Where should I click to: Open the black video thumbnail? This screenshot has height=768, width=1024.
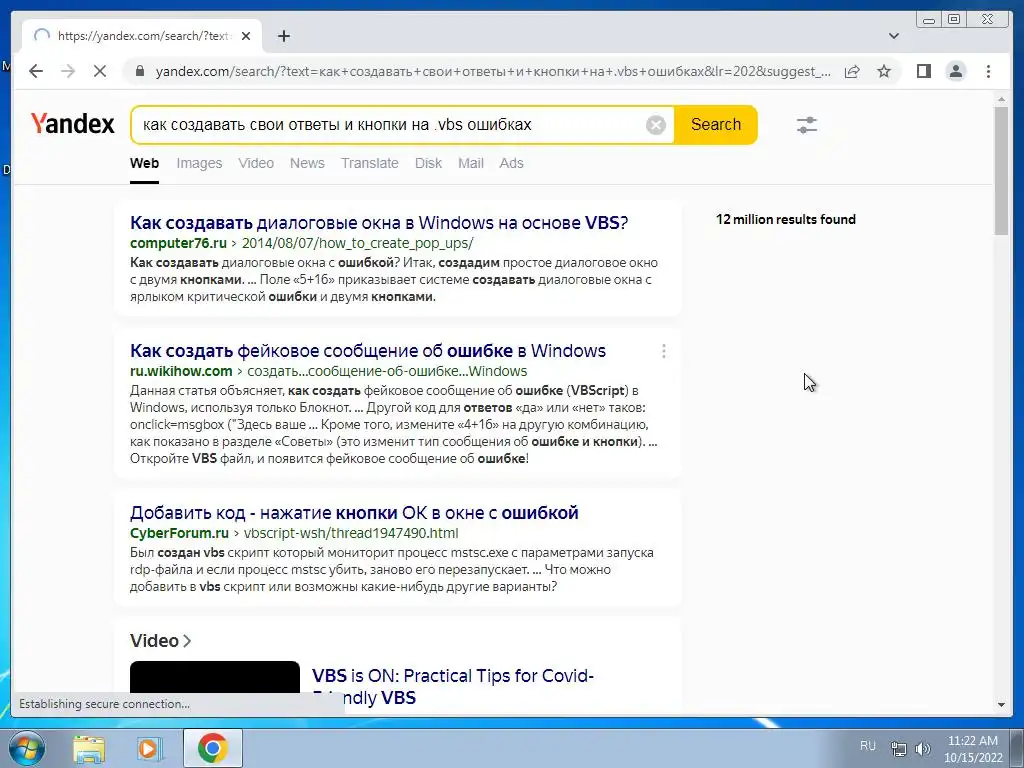pos(215,677)
